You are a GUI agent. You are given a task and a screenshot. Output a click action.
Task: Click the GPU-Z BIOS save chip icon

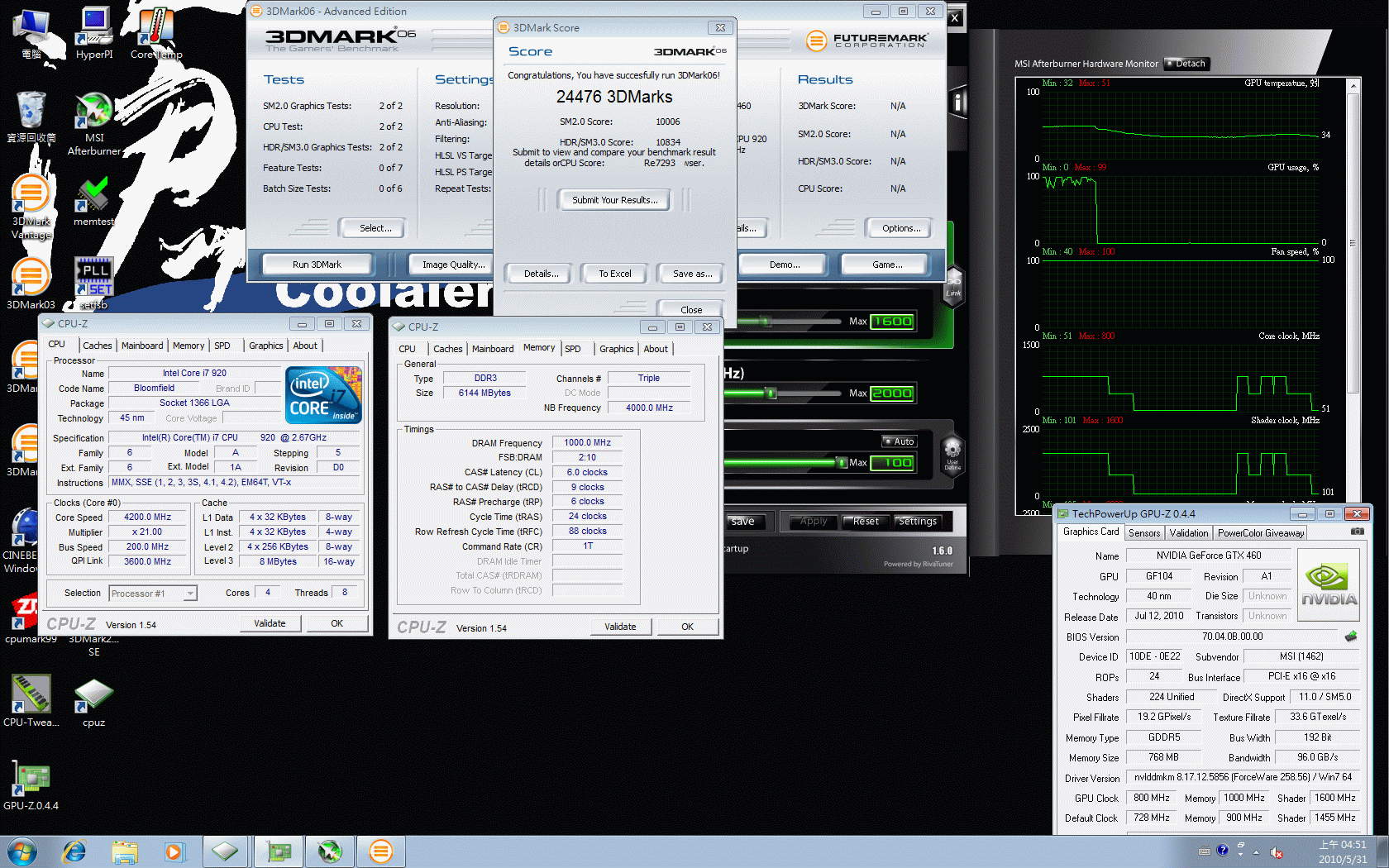coord(1350,637)
